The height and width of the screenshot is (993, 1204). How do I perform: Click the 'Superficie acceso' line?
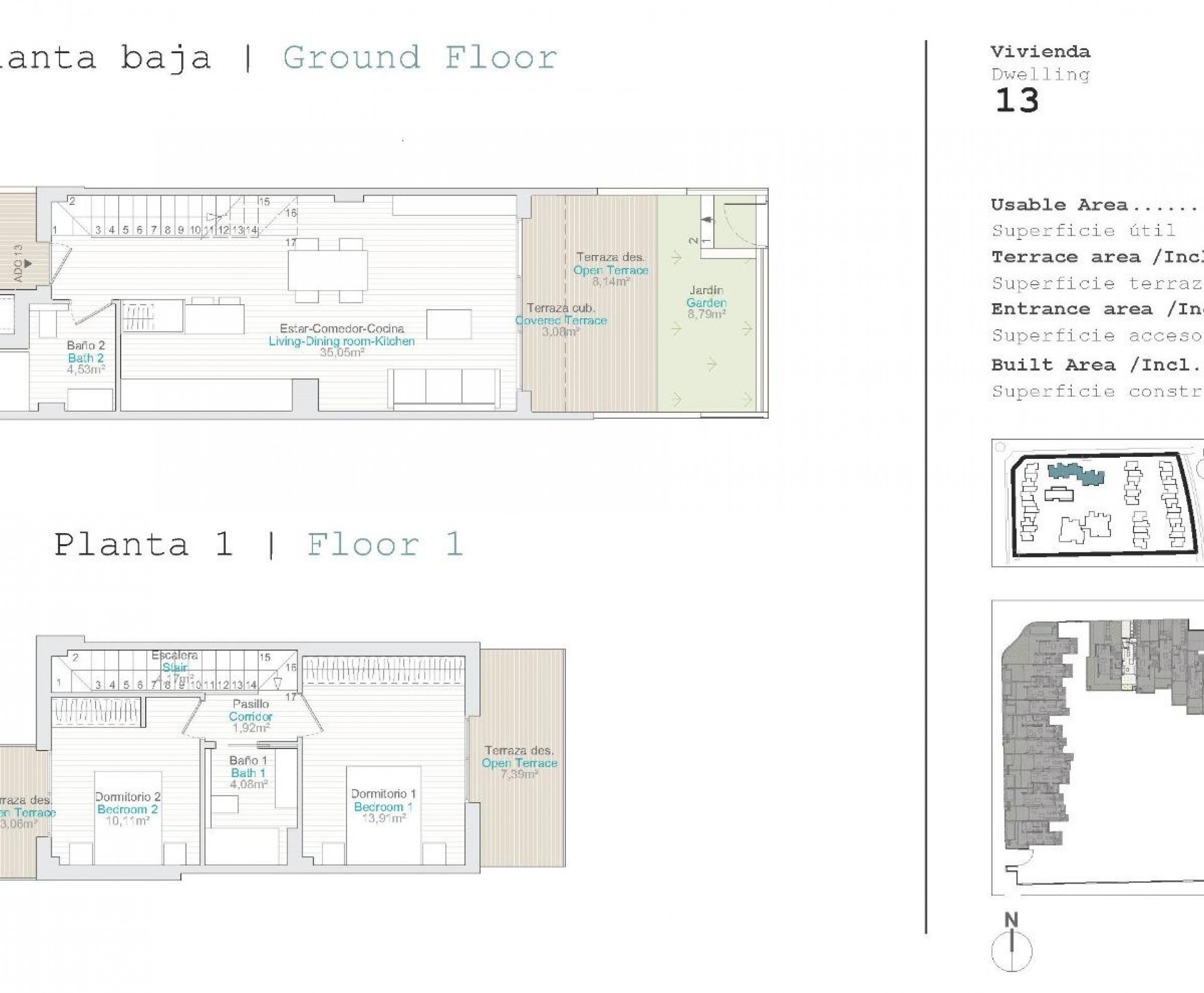[1097, 335]
